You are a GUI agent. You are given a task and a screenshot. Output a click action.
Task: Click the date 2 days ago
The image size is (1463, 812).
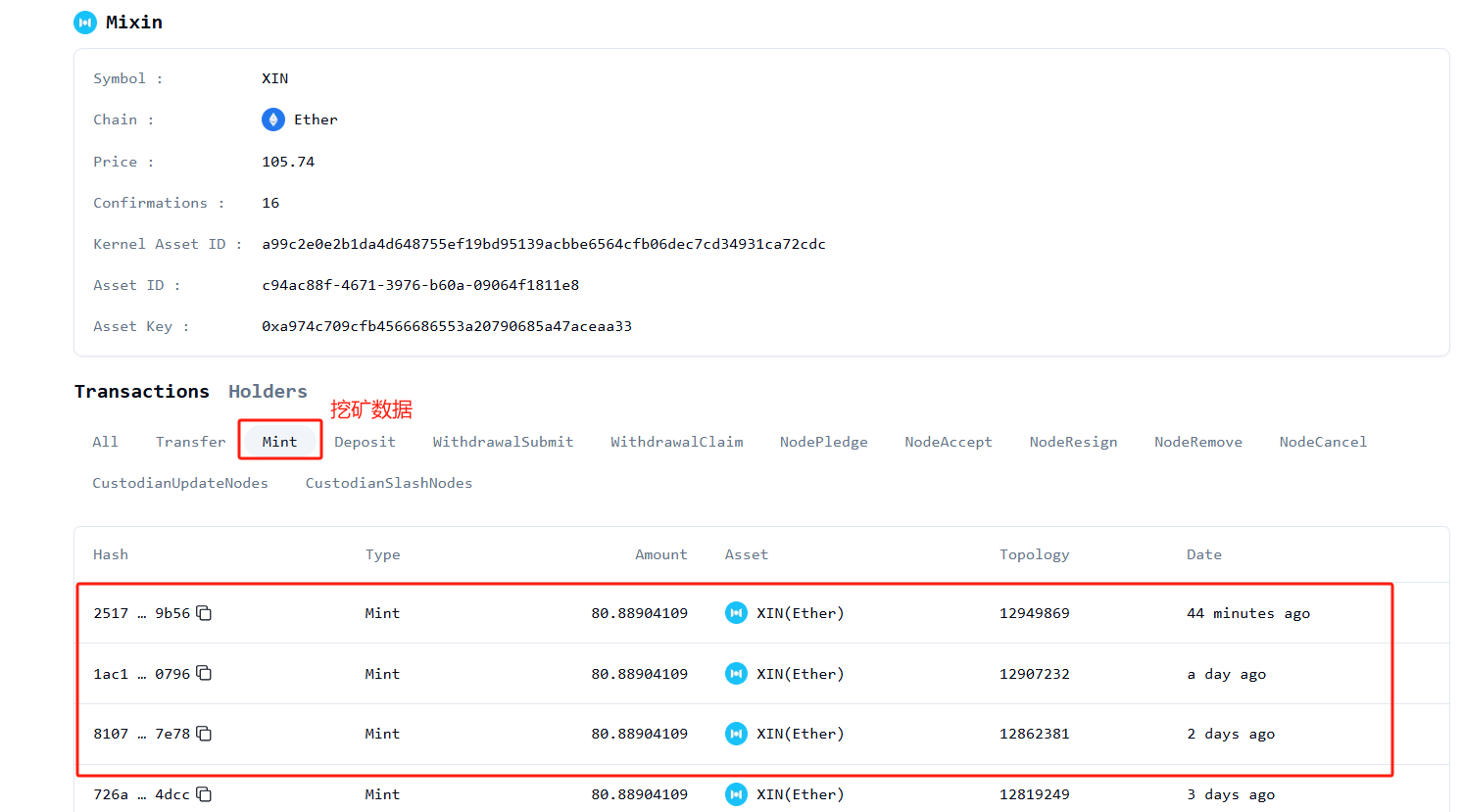click(x=1231, y=734)
